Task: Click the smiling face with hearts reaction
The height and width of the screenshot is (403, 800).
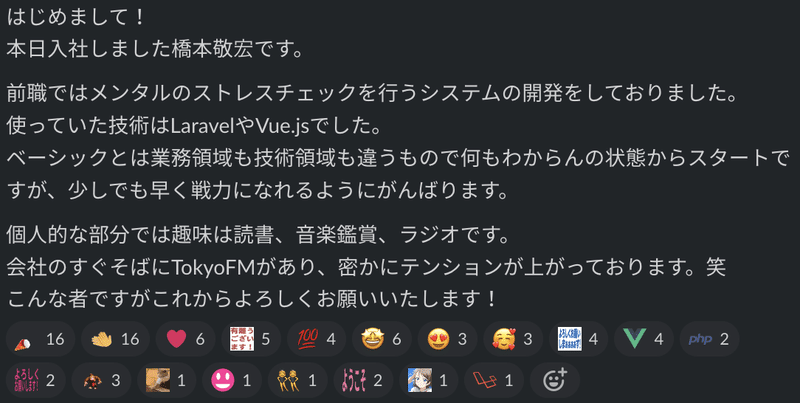Action: 513,339
